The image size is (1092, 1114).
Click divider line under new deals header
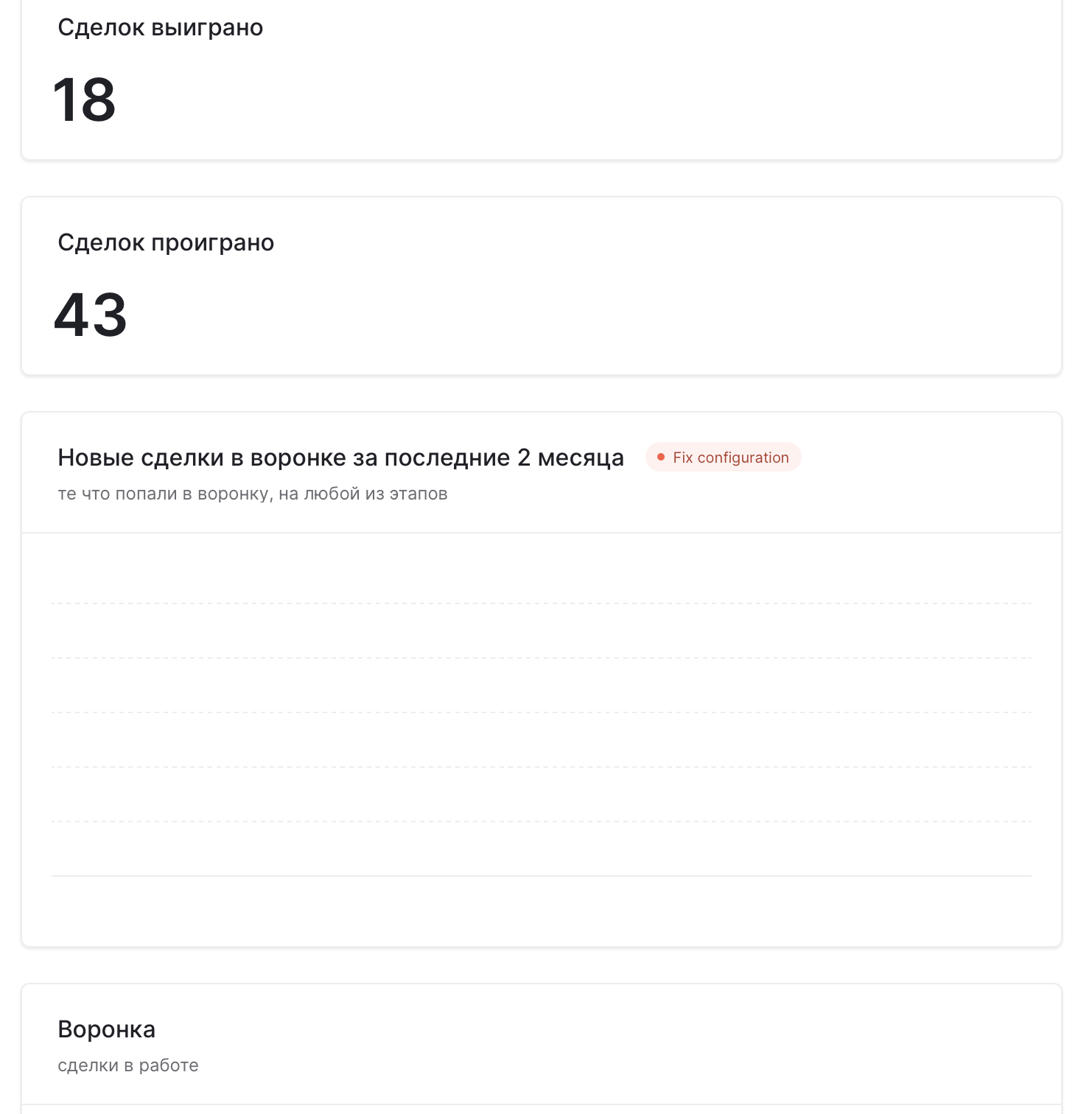click(x=542, y=533)
